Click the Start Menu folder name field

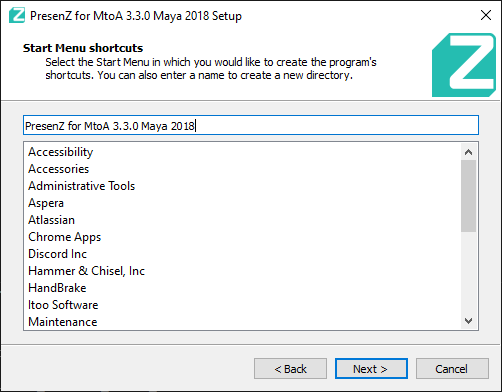[251, 125]
